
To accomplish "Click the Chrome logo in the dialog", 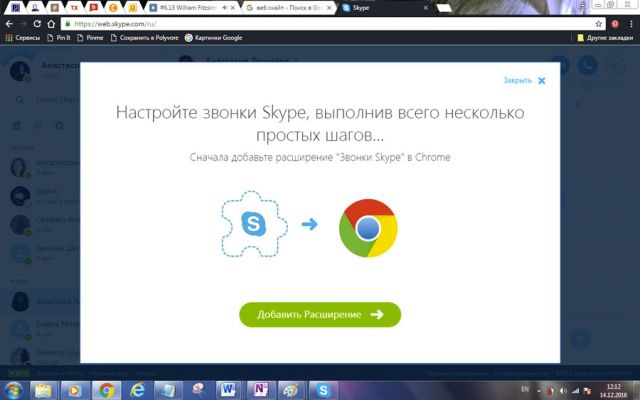I will point(368,228).
